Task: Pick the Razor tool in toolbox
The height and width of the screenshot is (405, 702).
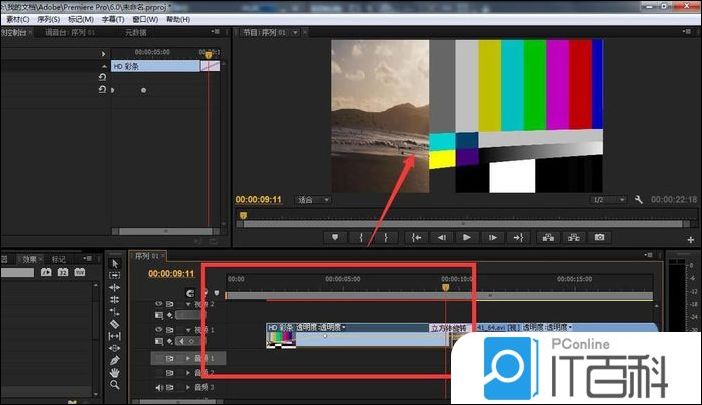Action: 115,324
